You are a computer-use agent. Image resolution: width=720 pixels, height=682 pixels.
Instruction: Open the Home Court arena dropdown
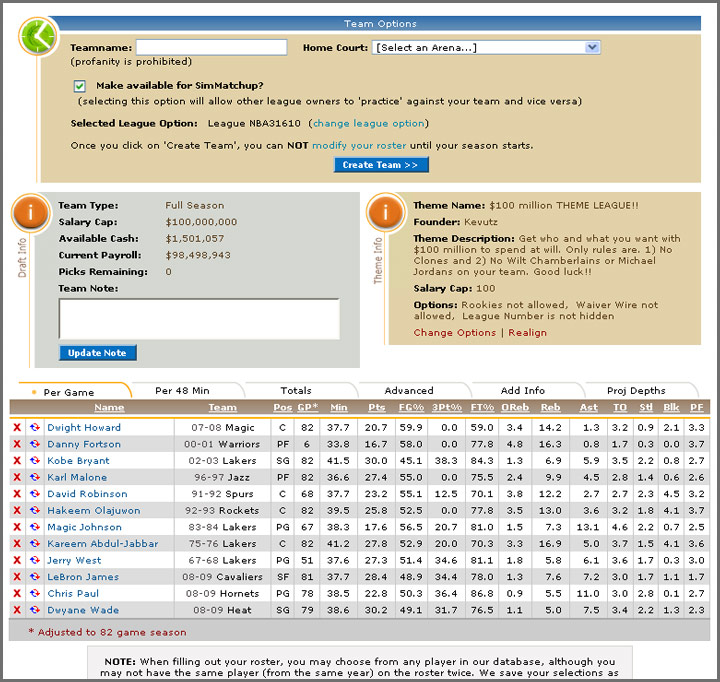coord(486,47)
